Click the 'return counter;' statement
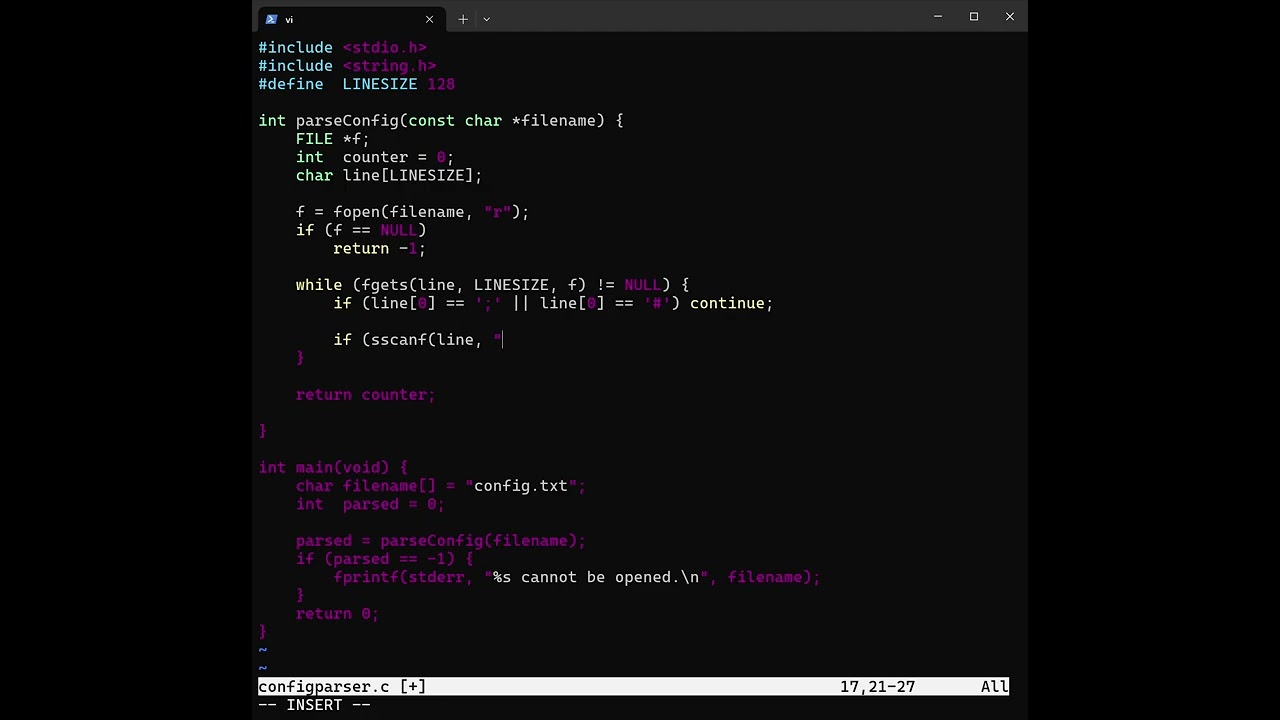1280x720 pixels. (365, 395)
